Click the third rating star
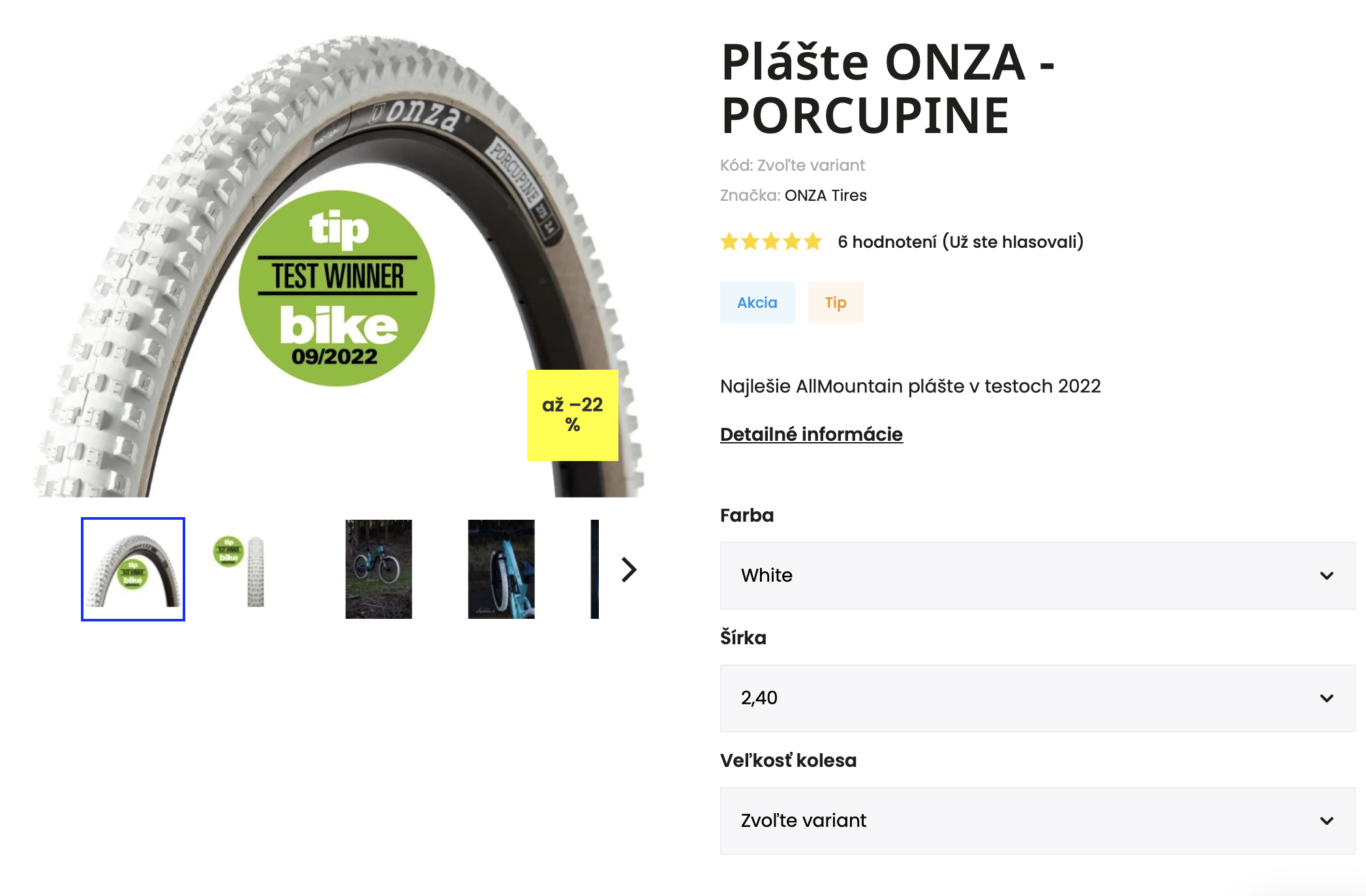1366x896 pixels. (x=771, y=242)
